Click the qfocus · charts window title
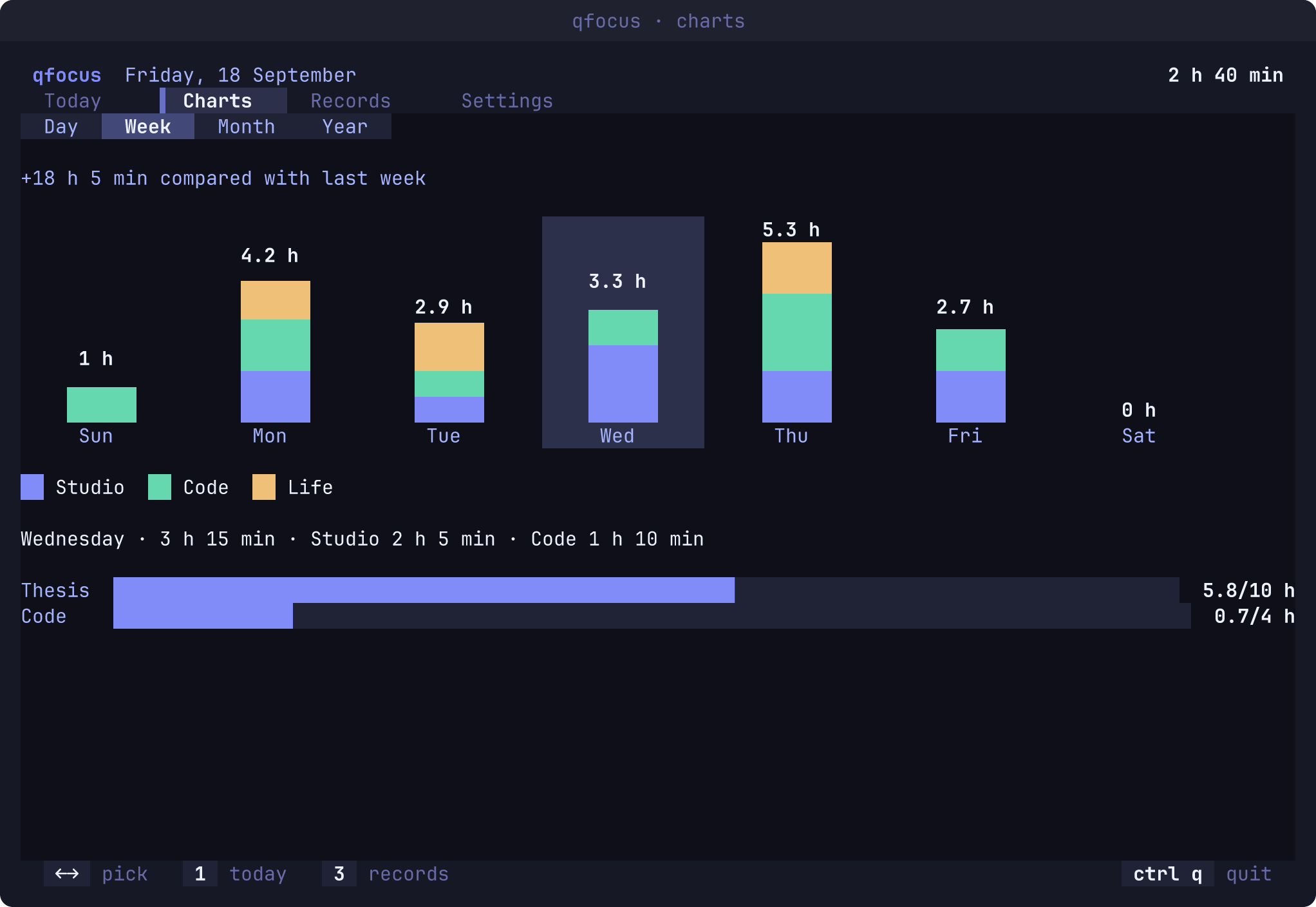Screen dimensions: 1316x907 pos(658,21)
